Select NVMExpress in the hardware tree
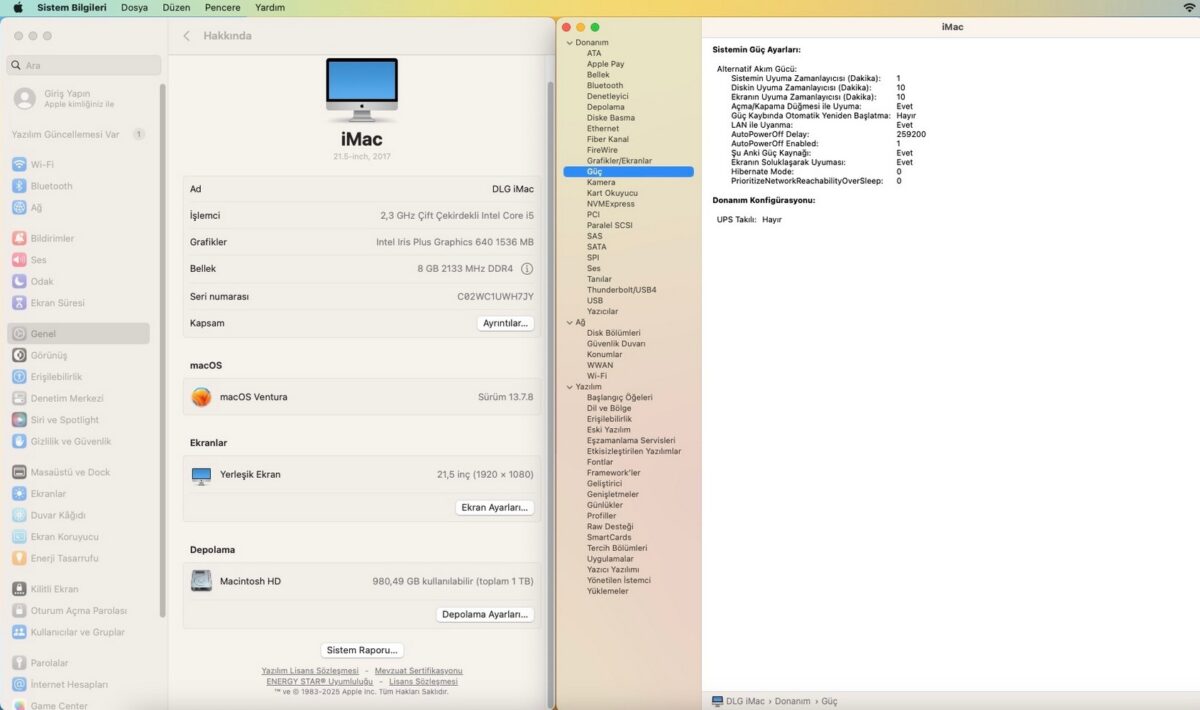The width and height of the screenshot is (1200, 710). [x=610, y=204]
